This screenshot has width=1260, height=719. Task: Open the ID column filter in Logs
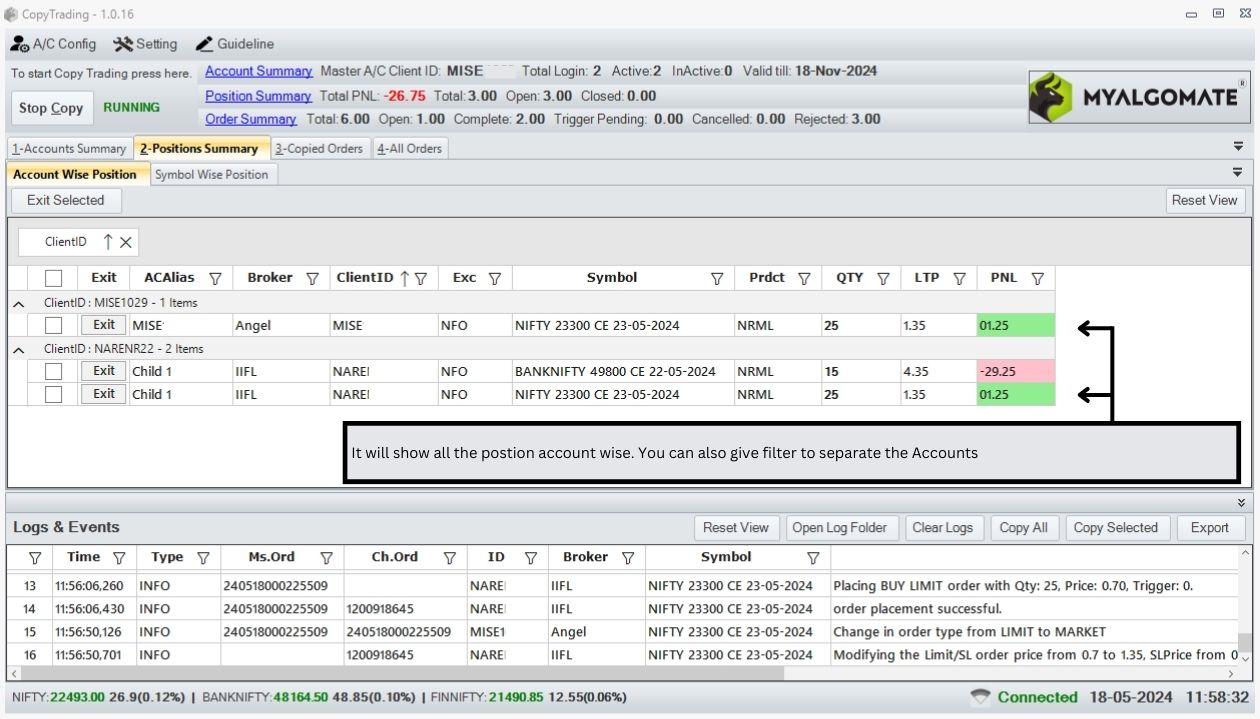[x=531, y=557]
